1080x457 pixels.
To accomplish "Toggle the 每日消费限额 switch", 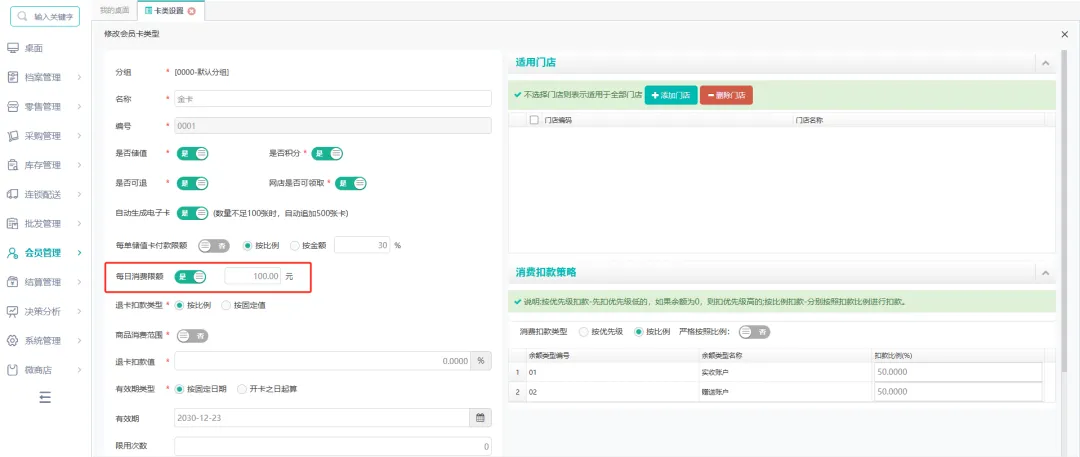I will [x=191, y=276].
